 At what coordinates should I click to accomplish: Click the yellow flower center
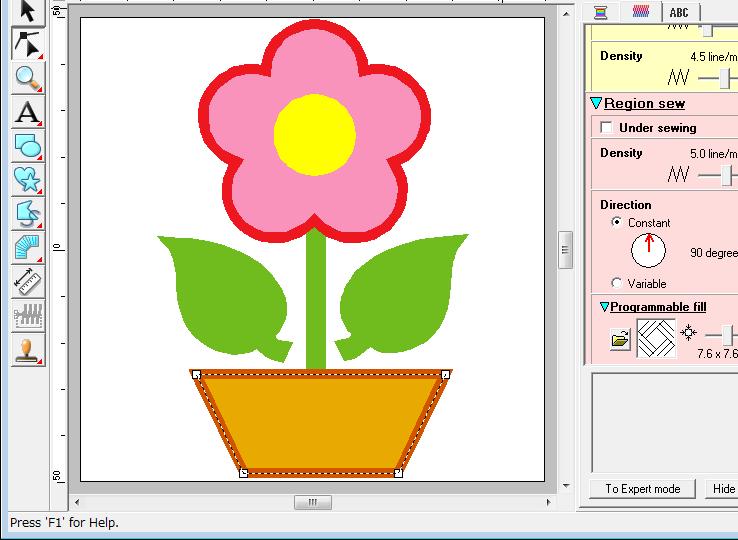coord(314,135)
